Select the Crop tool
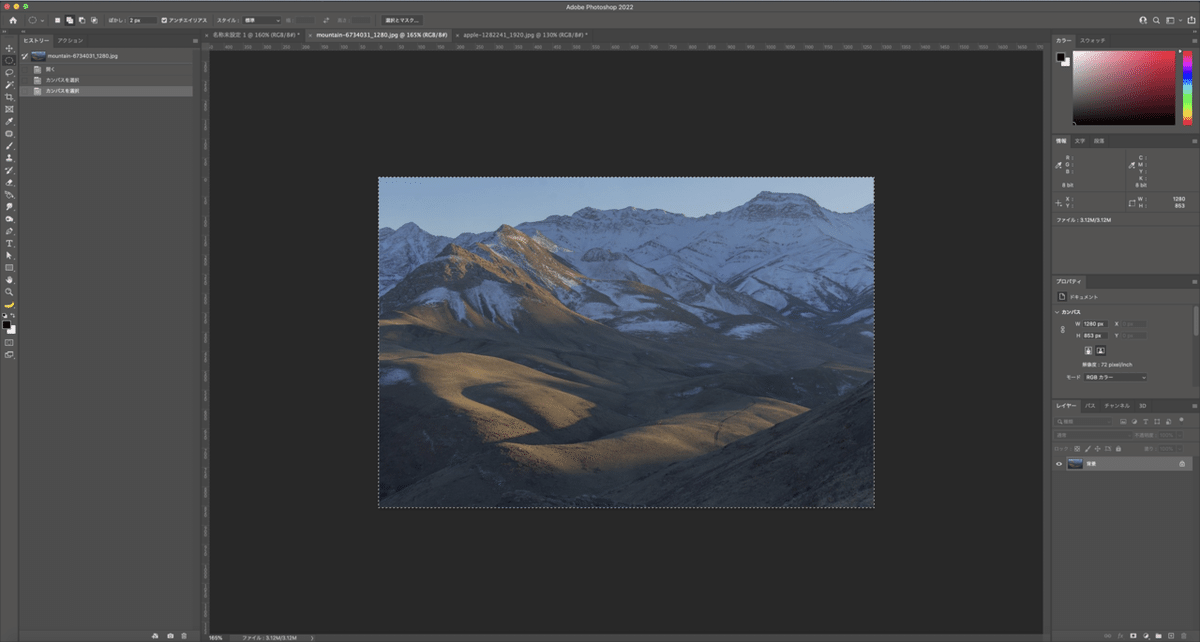Image resolution: width=1200 pixels, height=642 pixels. coord(9,97)
